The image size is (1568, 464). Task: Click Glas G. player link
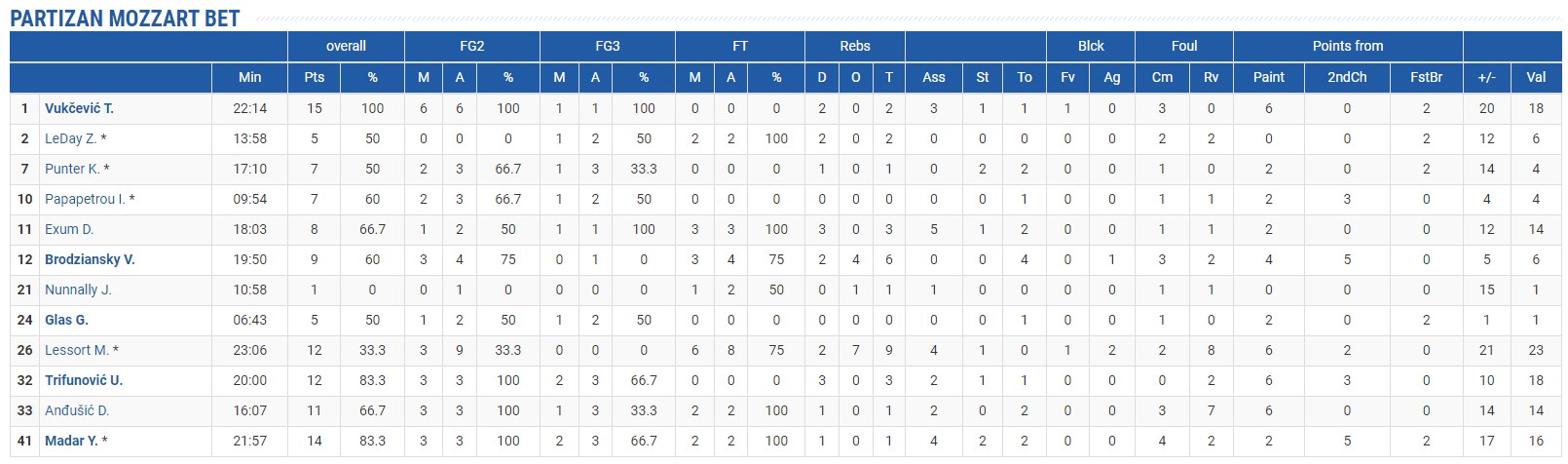pyautogui.click(x=66, y=320)
